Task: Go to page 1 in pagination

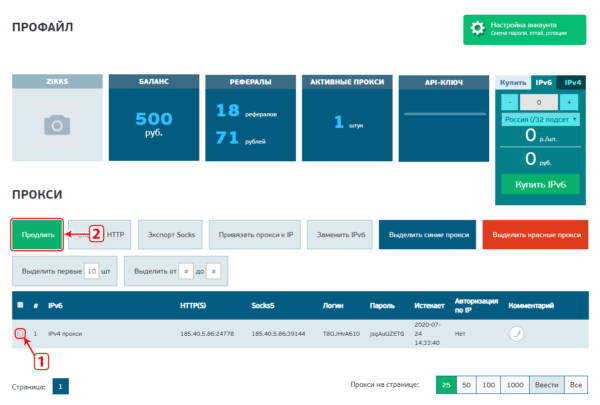Action: coord(60,385)
